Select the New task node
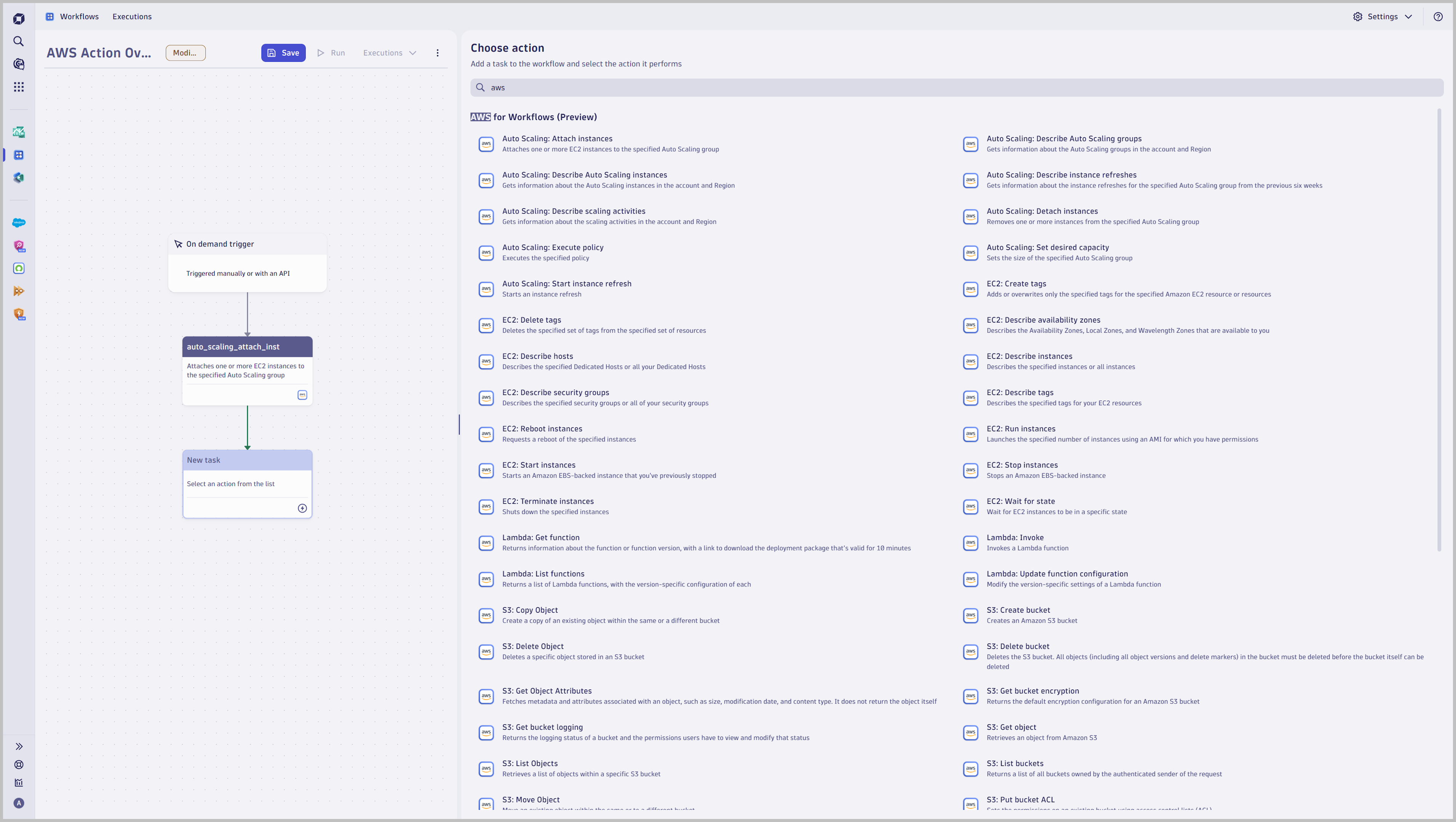 [248, 484]
